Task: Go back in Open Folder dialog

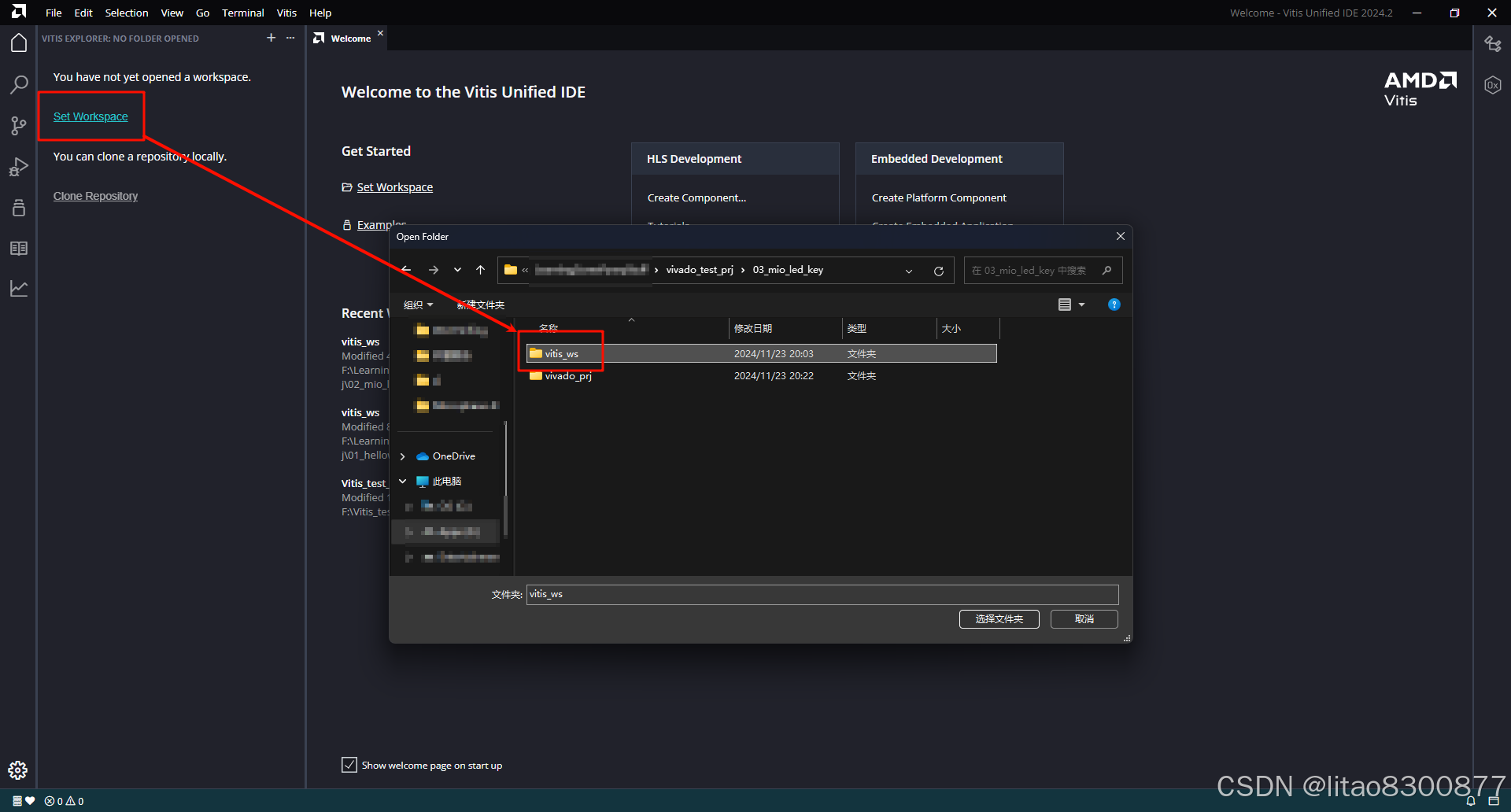Action: [x=406, y=270]
